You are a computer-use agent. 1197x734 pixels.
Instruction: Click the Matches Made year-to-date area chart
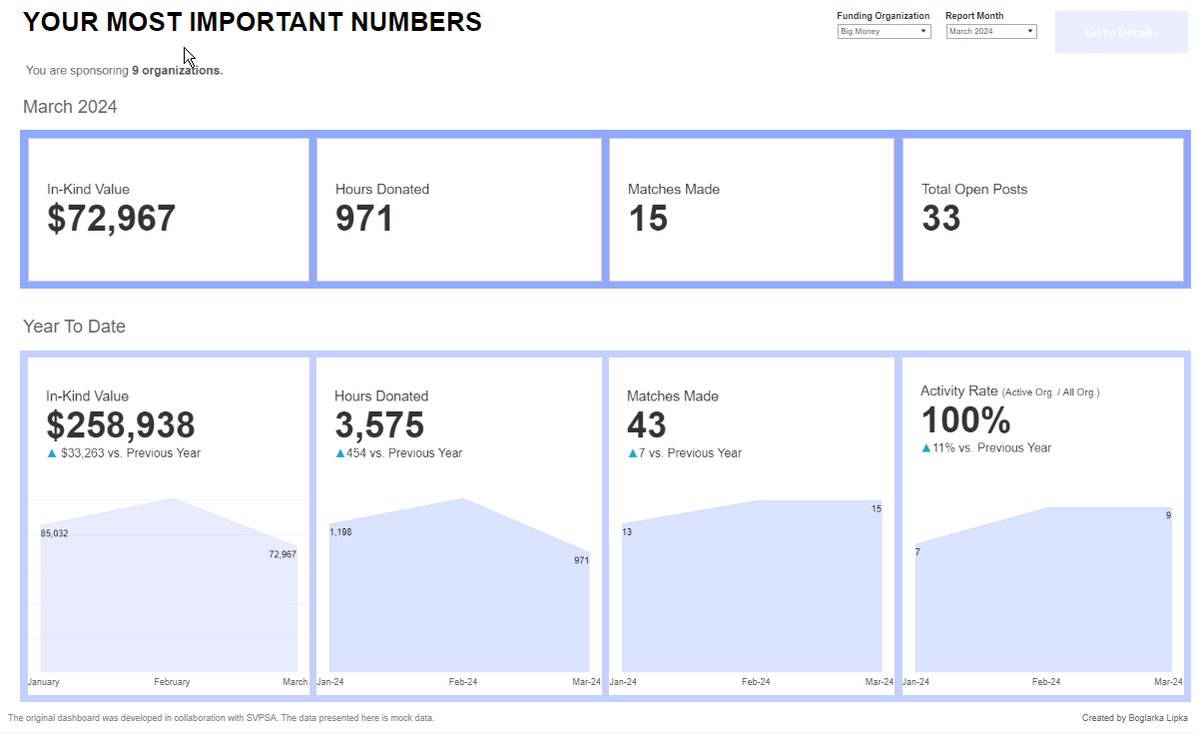752,587
